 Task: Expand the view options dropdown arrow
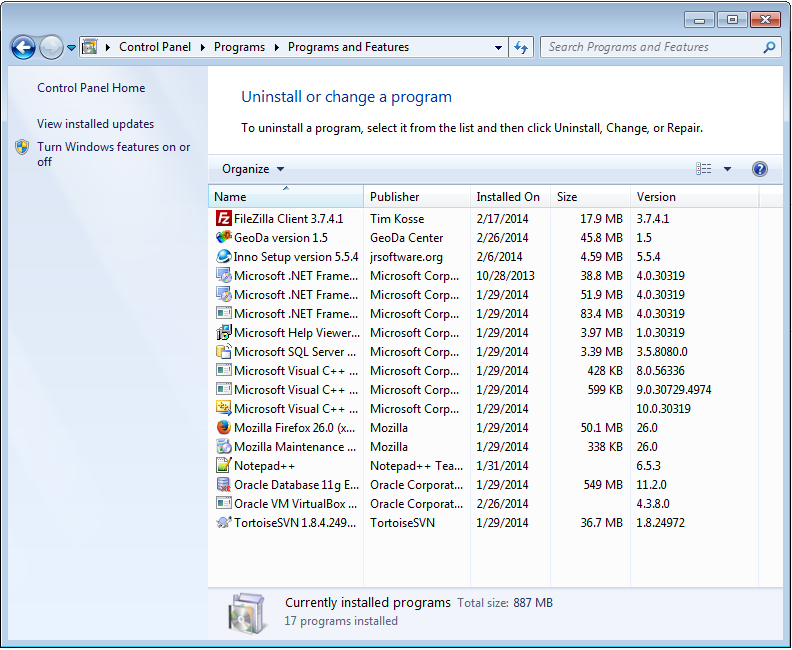coord(727,169)
